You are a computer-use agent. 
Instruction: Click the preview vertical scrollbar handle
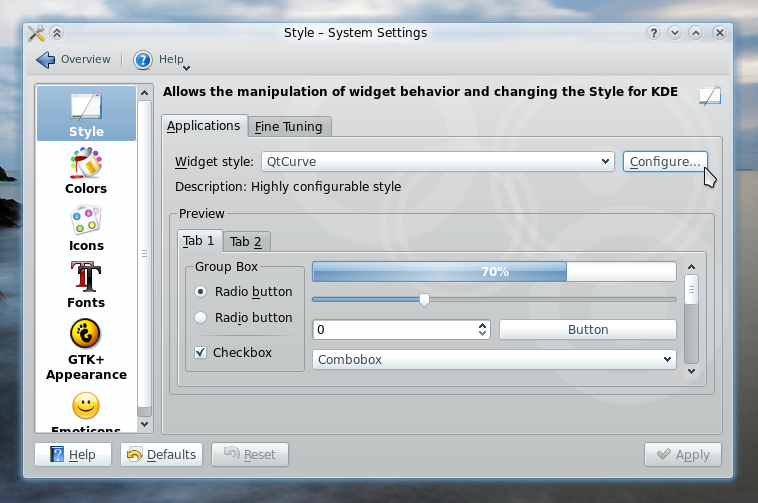[x=691, y=289]
